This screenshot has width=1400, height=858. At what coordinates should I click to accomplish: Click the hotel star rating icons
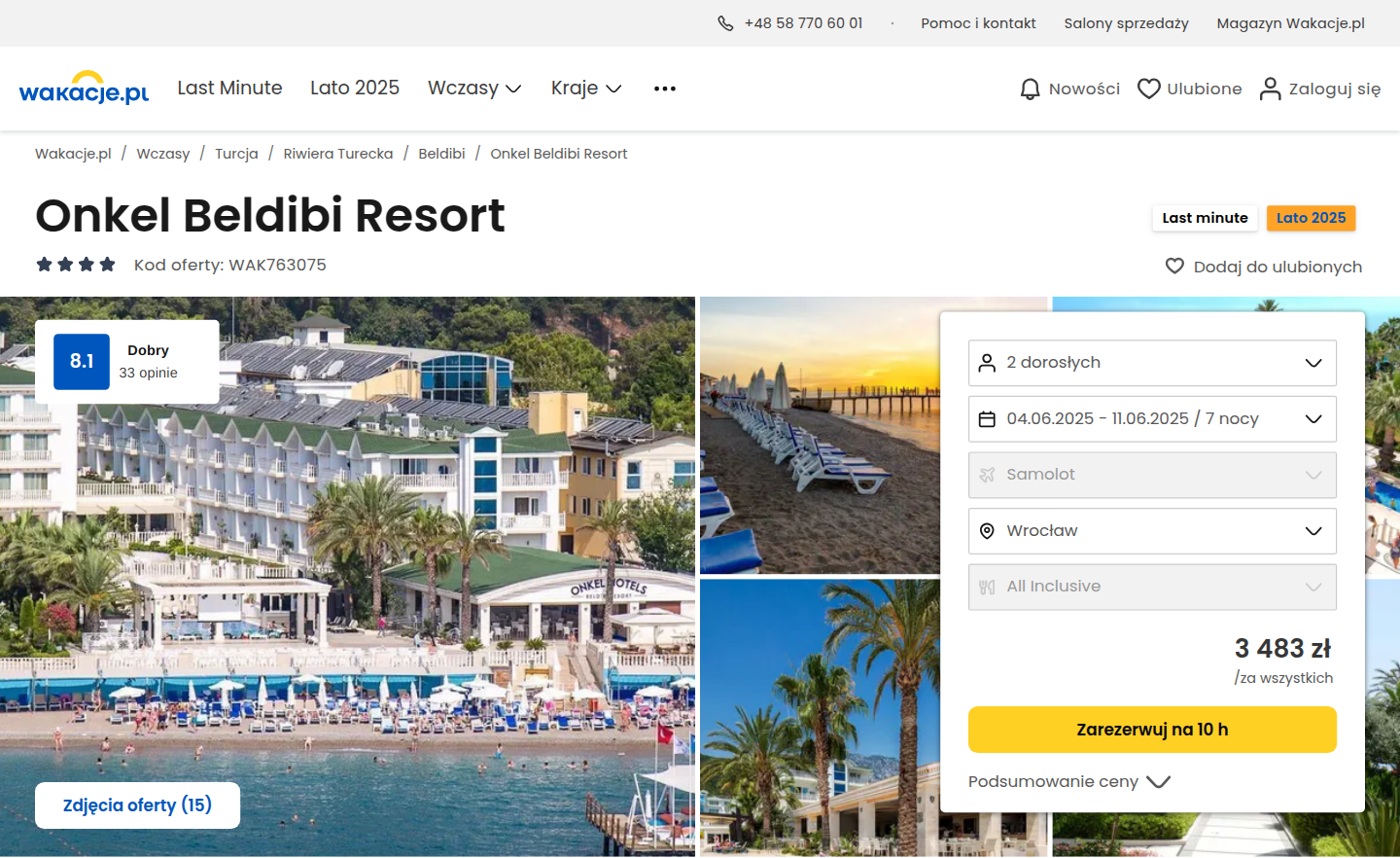[x=76, y=265]
